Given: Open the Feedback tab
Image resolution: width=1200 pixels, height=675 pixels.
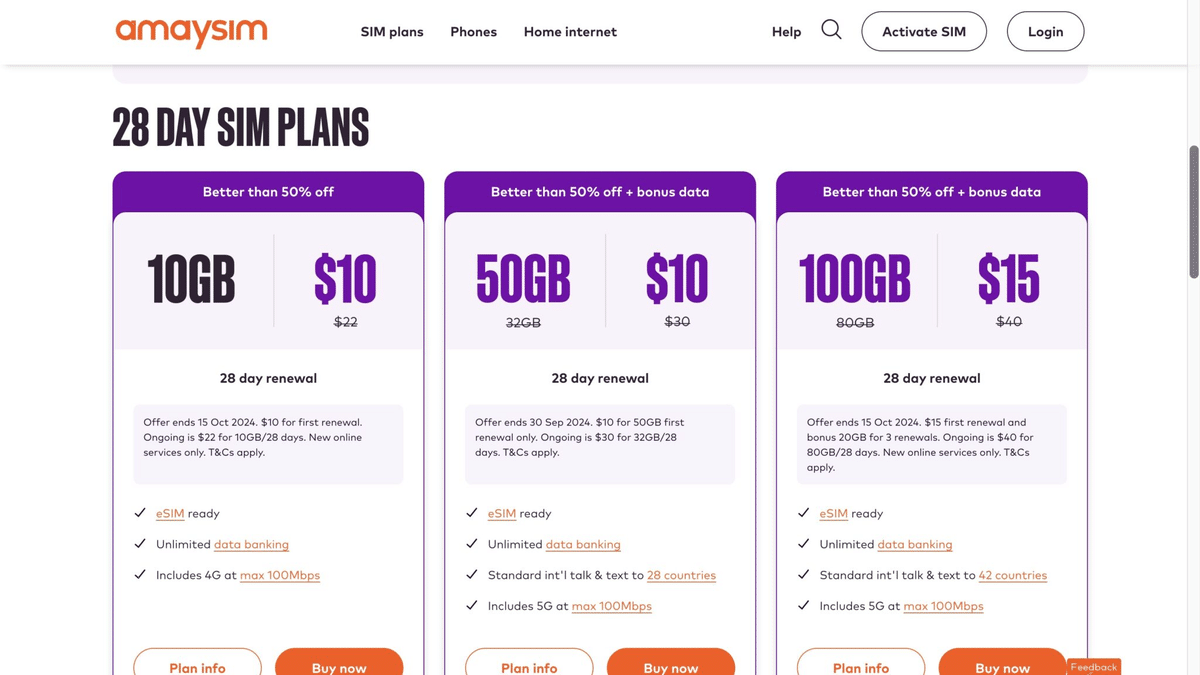Looking at the screenshot, I should click(x=1093, y=667).
